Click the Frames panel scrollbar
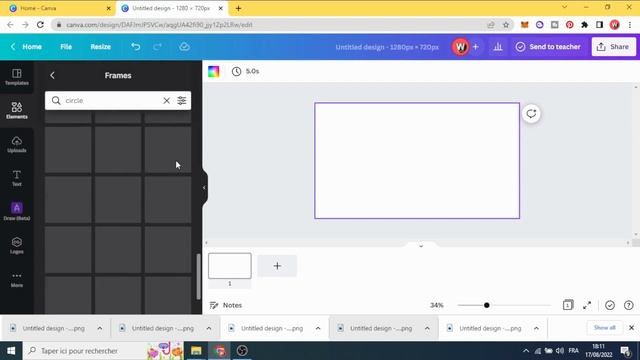This screenshot has height=360, width=640. click(x=198, y=277)
